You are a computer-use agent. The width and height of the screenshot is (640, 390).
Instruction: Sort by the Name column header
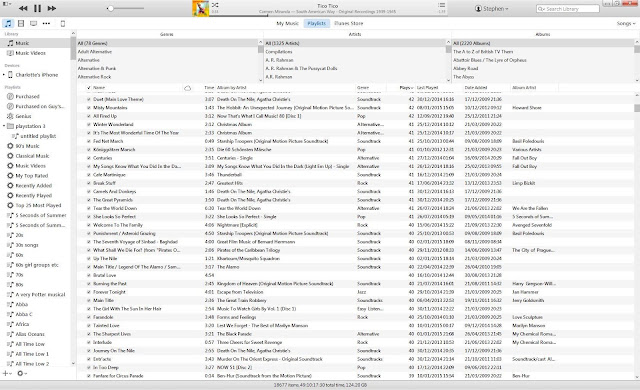click(x=137, y=88)
